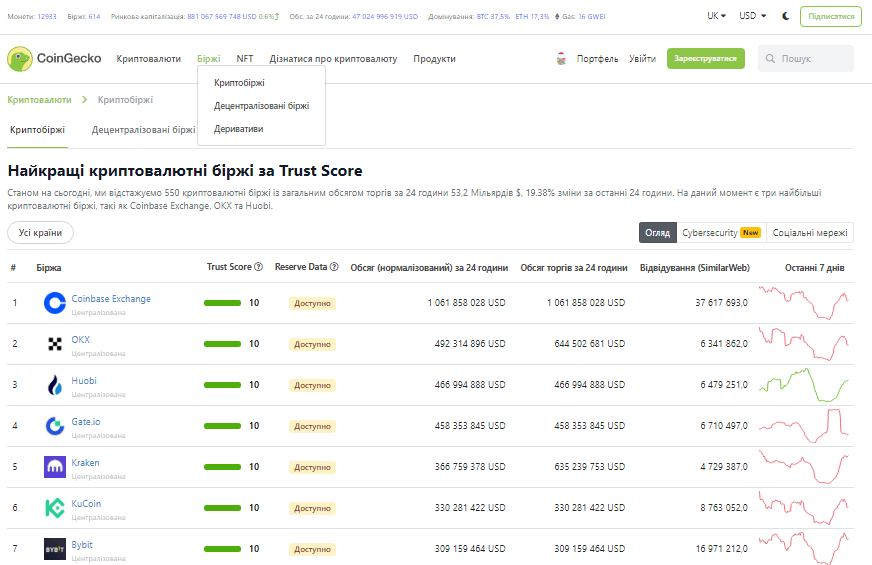Click the Coinbase 7-day sparkline chart
Viewport: 872px width, 565px height.
point(804,303)
